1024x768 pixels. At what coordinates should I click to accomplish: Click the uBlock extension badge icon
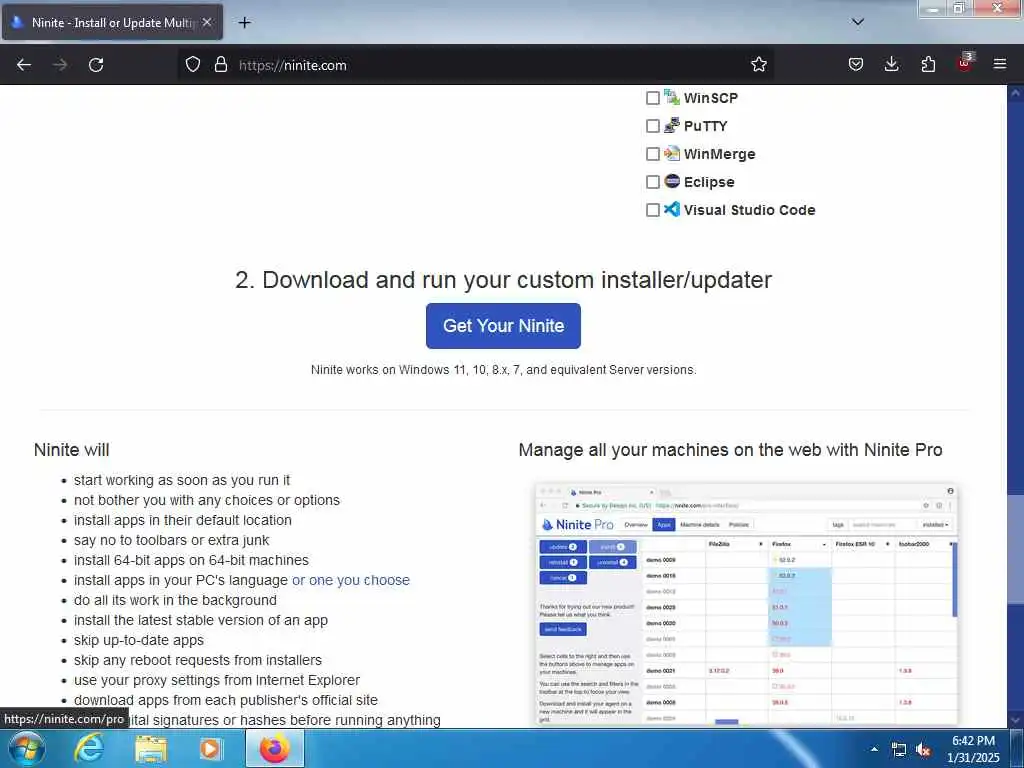pos(965,63)
